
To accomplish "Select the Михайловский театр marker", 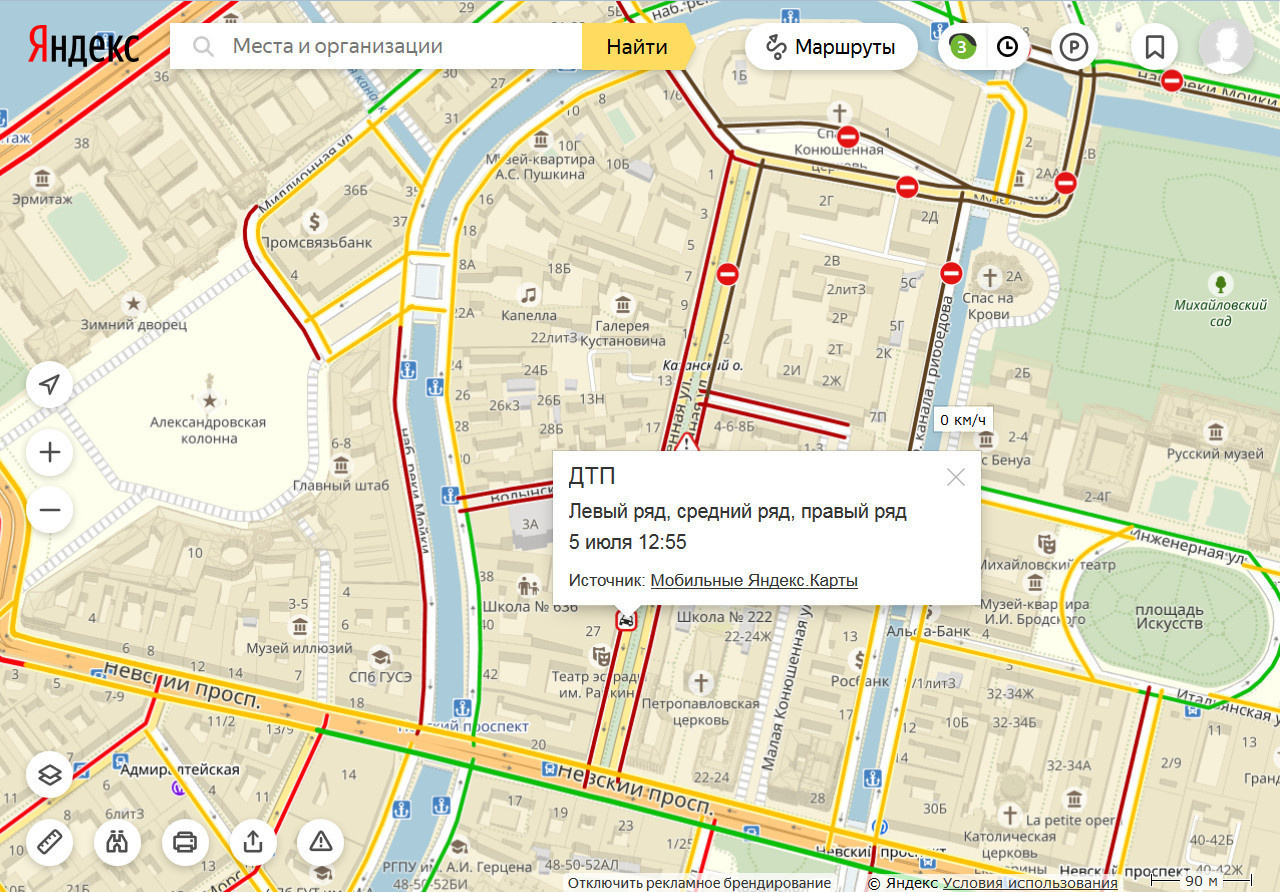I will (x=1047, y=544).
